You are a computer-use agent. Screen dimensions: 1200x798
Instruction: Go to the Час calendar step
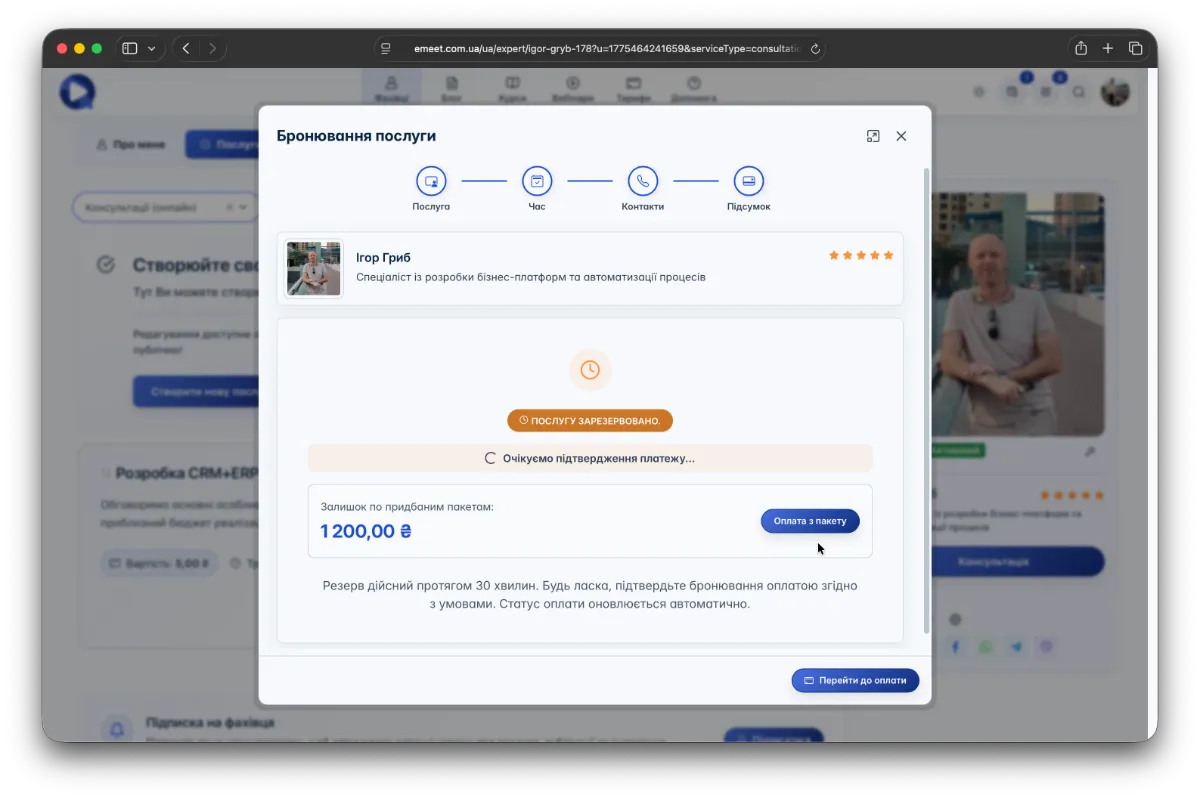pos(537,181)
